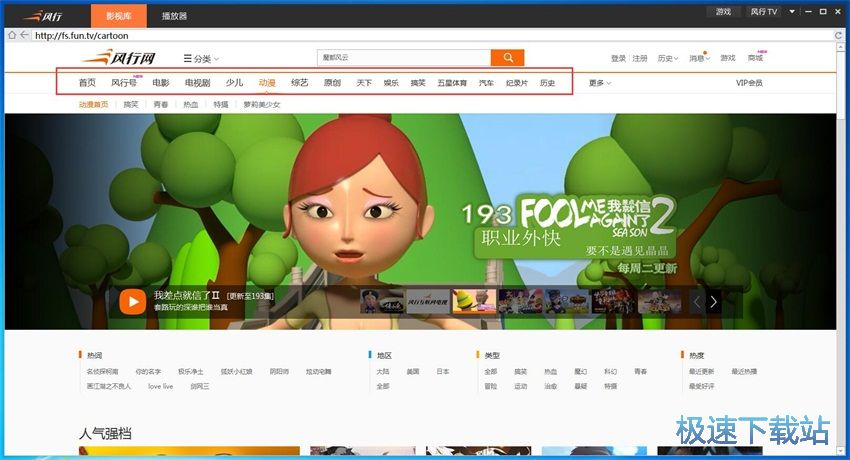The height and width of the screenshot is (460, 850).
Task: Filter region by 日本
Action: pyautogui.click(x=443, y=372)
